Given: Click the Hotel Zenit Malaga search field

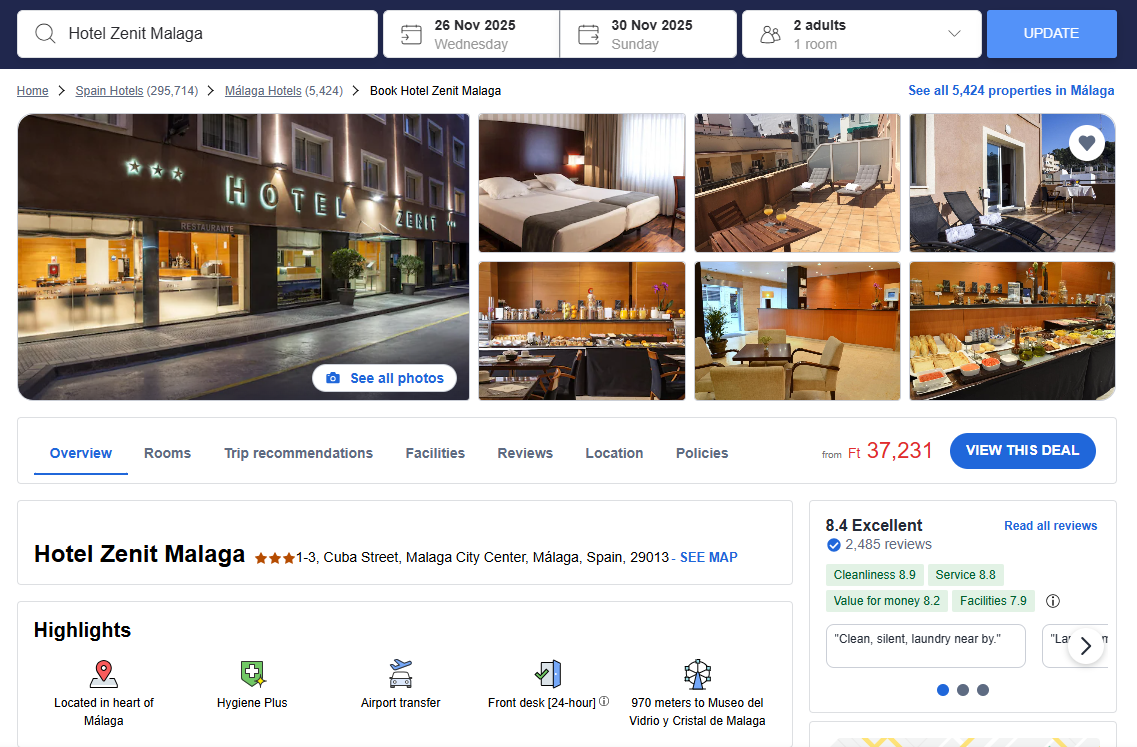Looking at the screenshot, I should 197,34.
